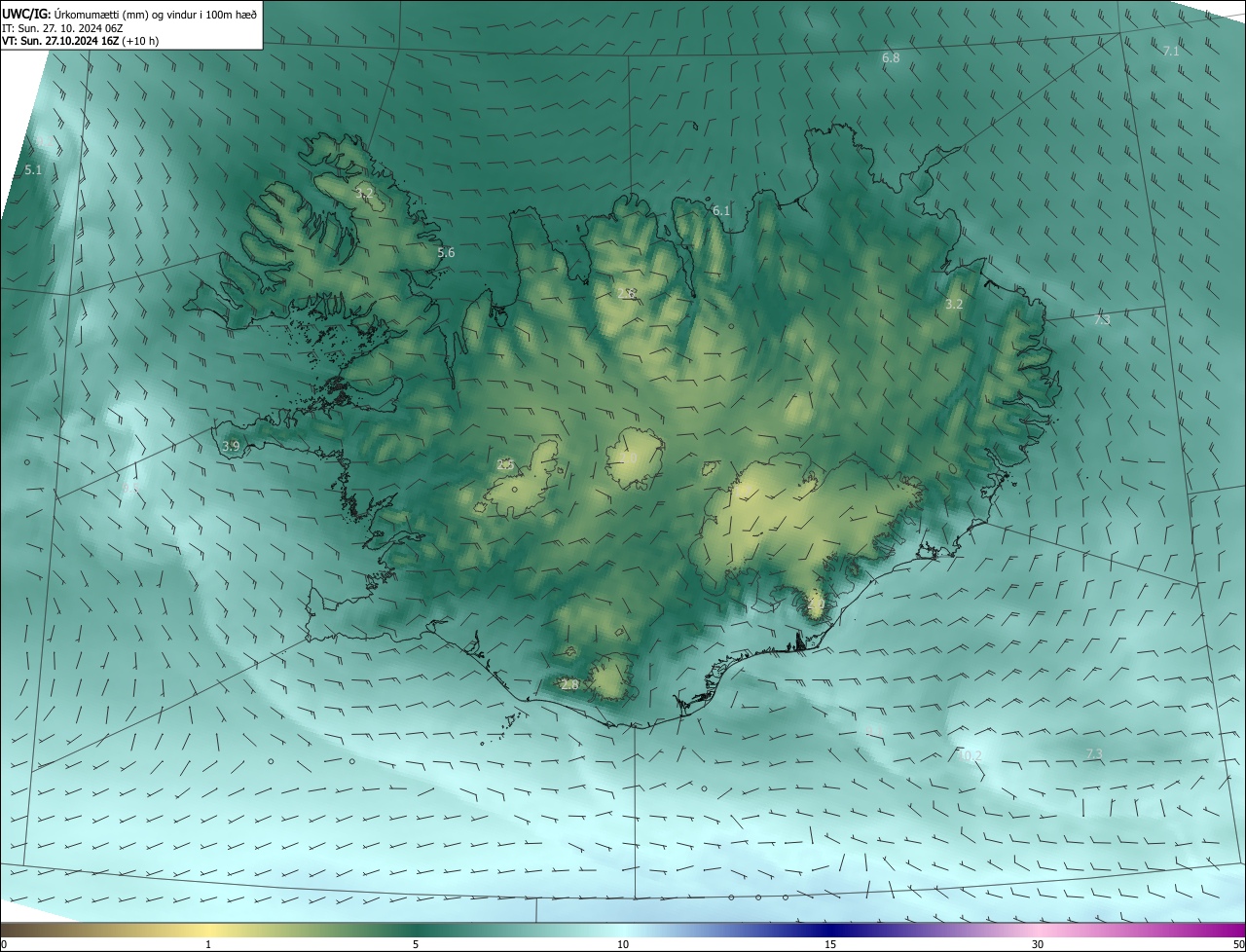Image resolution: width=1246 pixels, height=952 pixels.
Task: Click the '1' tick on color scale
Action: 208,944
